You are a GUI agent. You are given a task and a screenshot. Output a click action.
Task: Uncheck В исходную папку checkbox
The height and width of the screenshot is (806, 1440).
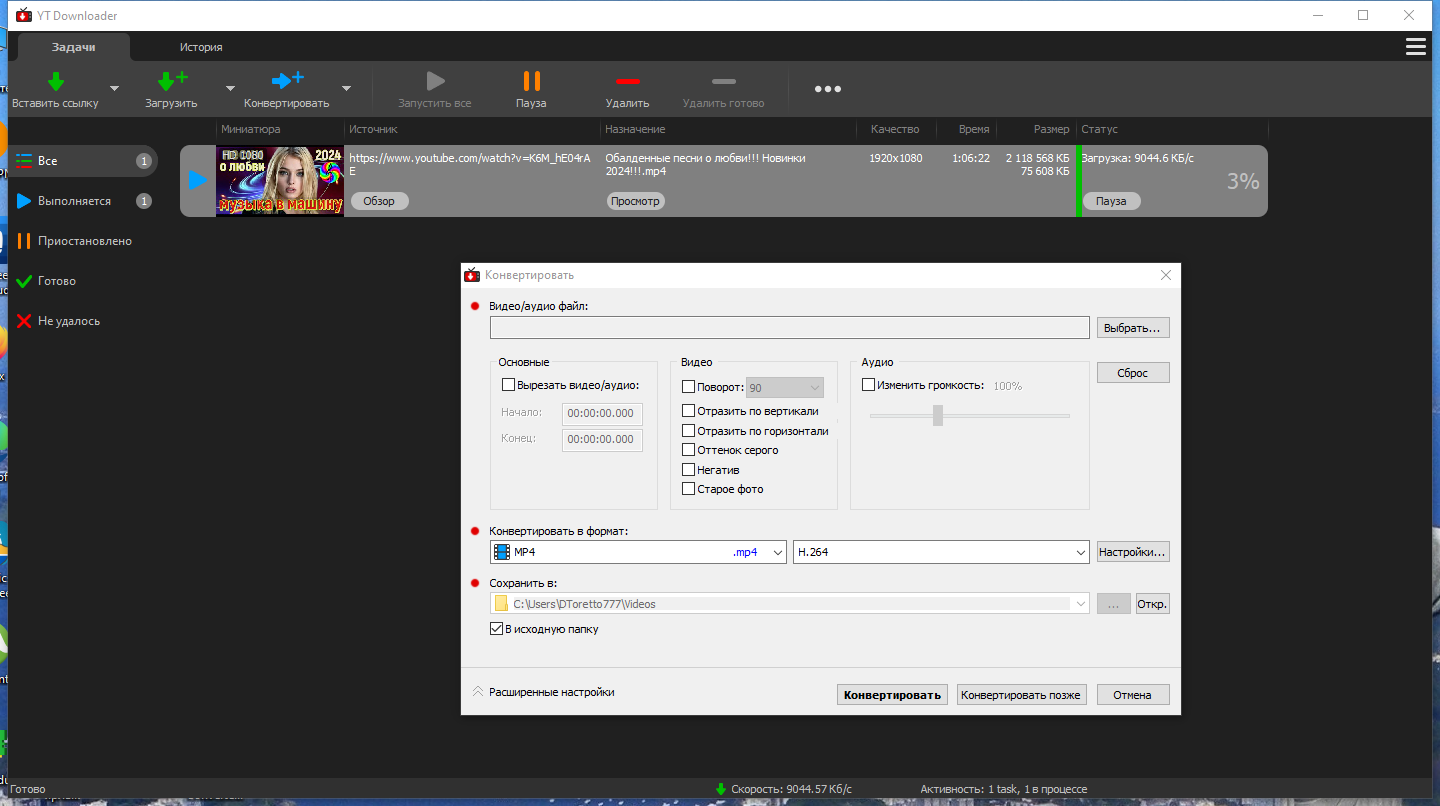coord(496,629)
